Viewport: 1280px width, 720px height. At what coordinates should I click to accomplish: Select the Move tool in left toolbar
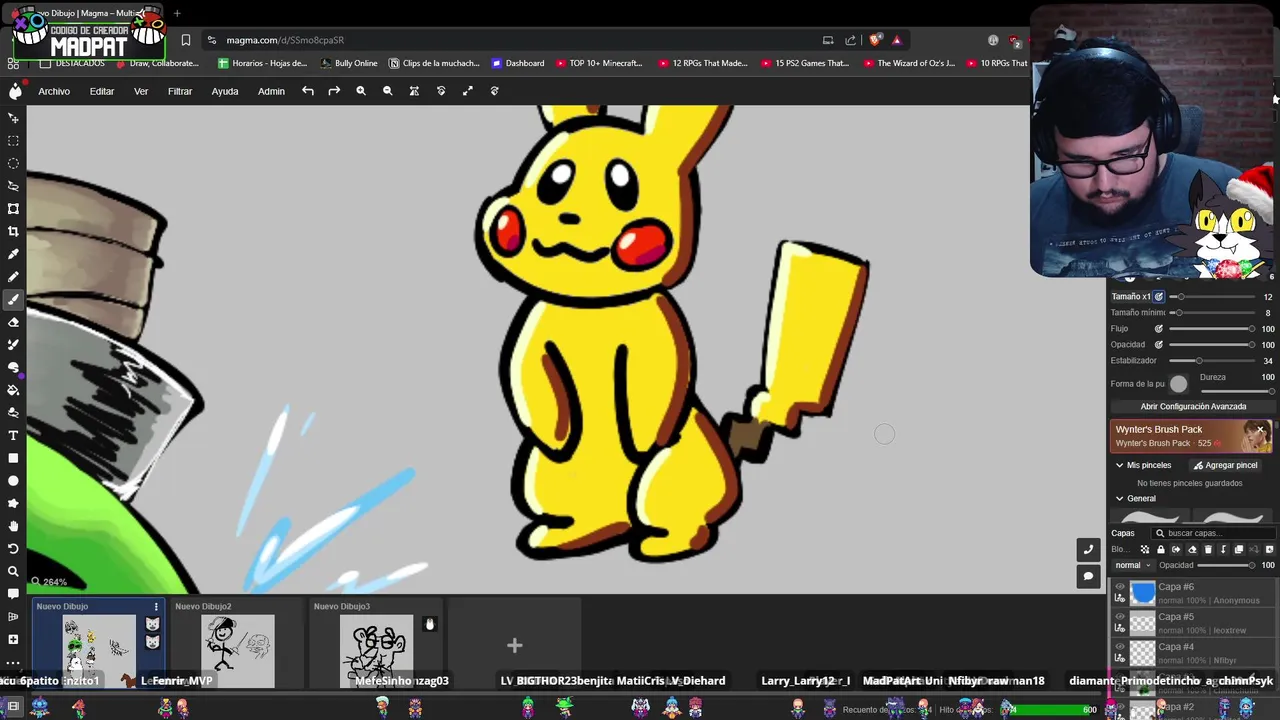13,117
